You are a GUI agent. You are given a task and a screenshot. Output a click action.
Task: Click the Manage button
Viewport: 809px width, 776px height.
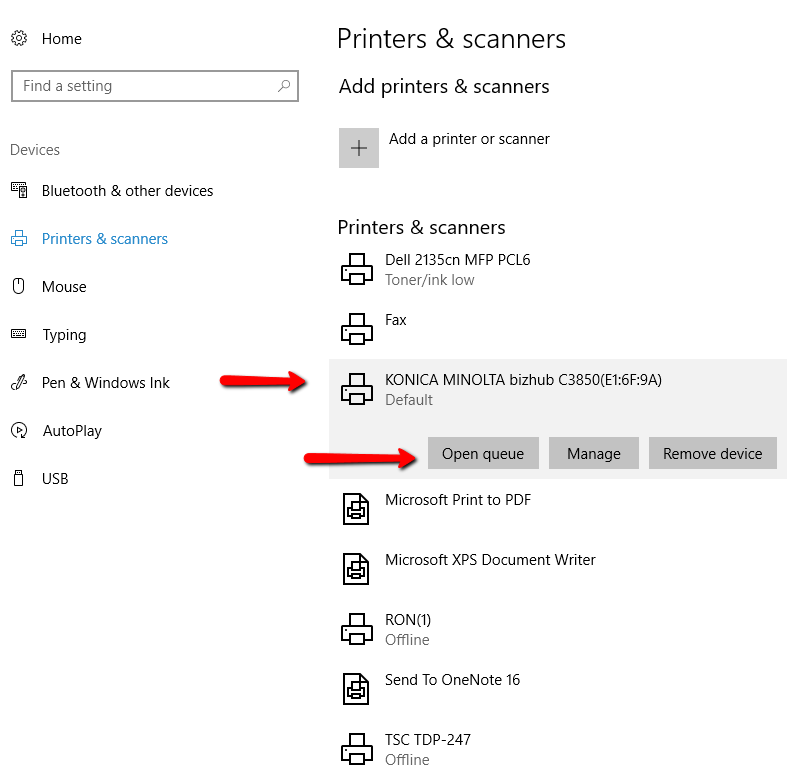tap(594, 454)
